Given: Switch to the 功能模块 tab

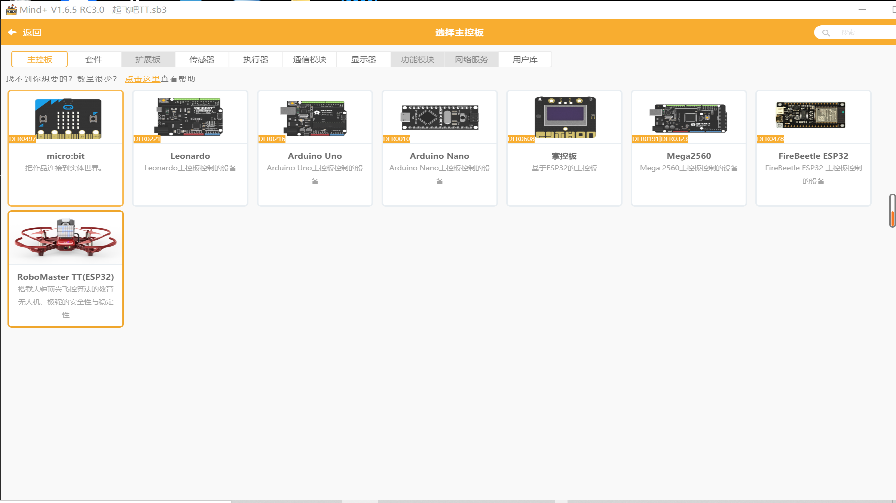Looking at the screenshot, I should tap(417, 59).
